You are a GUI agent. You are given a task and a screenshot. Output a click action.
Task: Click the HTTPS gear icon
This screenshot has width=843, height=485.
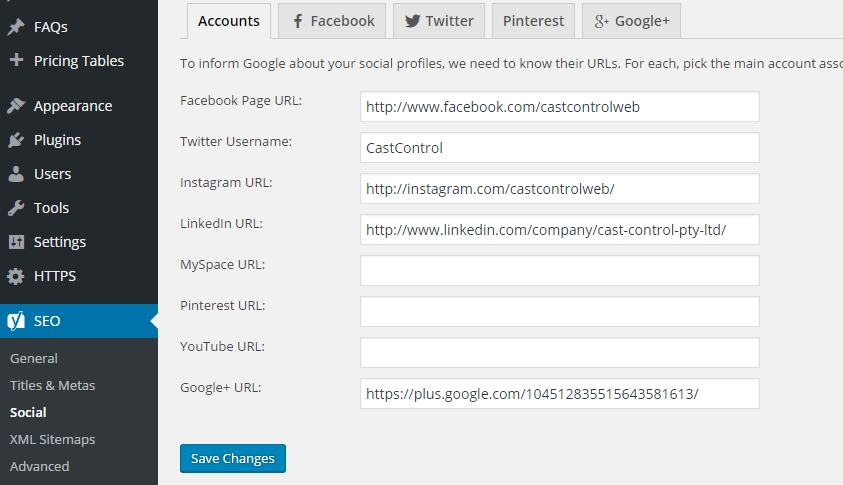[16, 276]
